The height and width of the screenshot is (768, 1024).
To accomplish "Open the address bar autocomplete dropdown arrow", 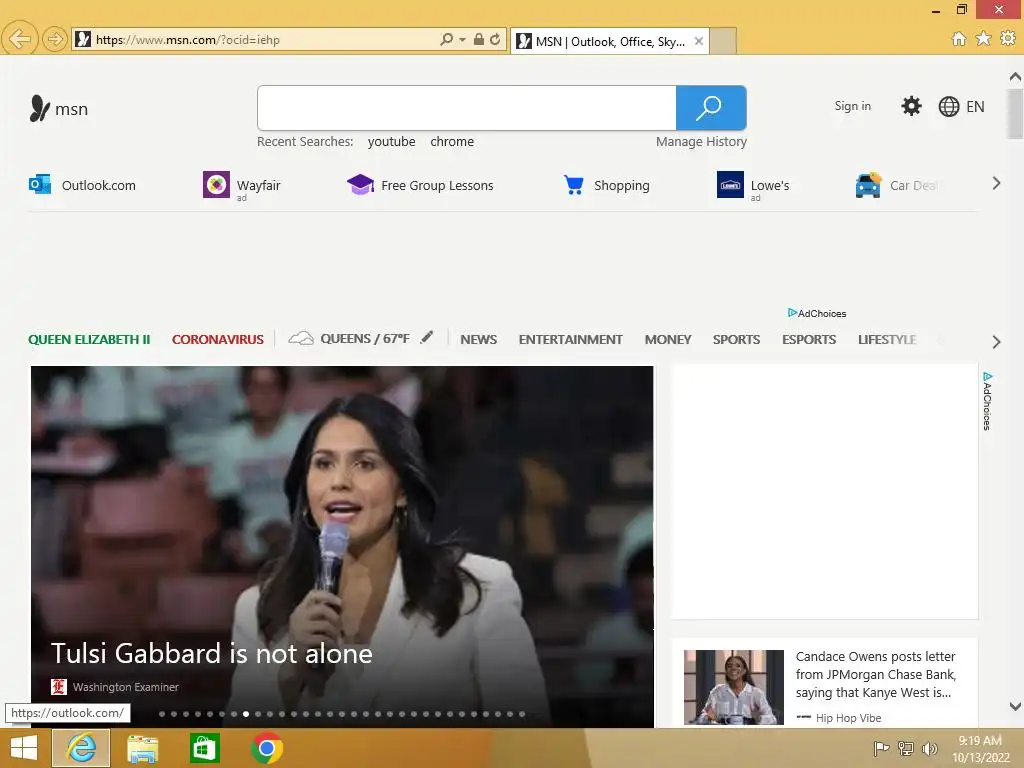I will (462, 40).
